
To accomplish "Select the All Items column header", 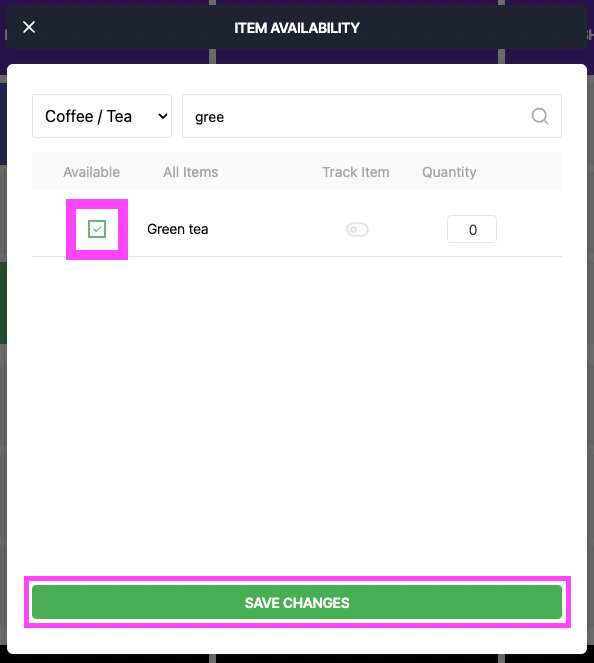I will [191, 172].
